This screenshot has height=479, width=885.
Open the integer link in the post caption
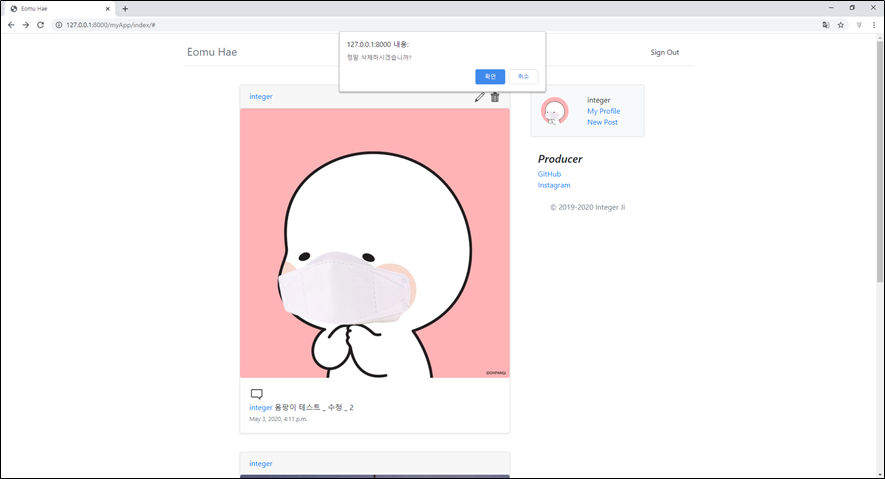(261, 407)
